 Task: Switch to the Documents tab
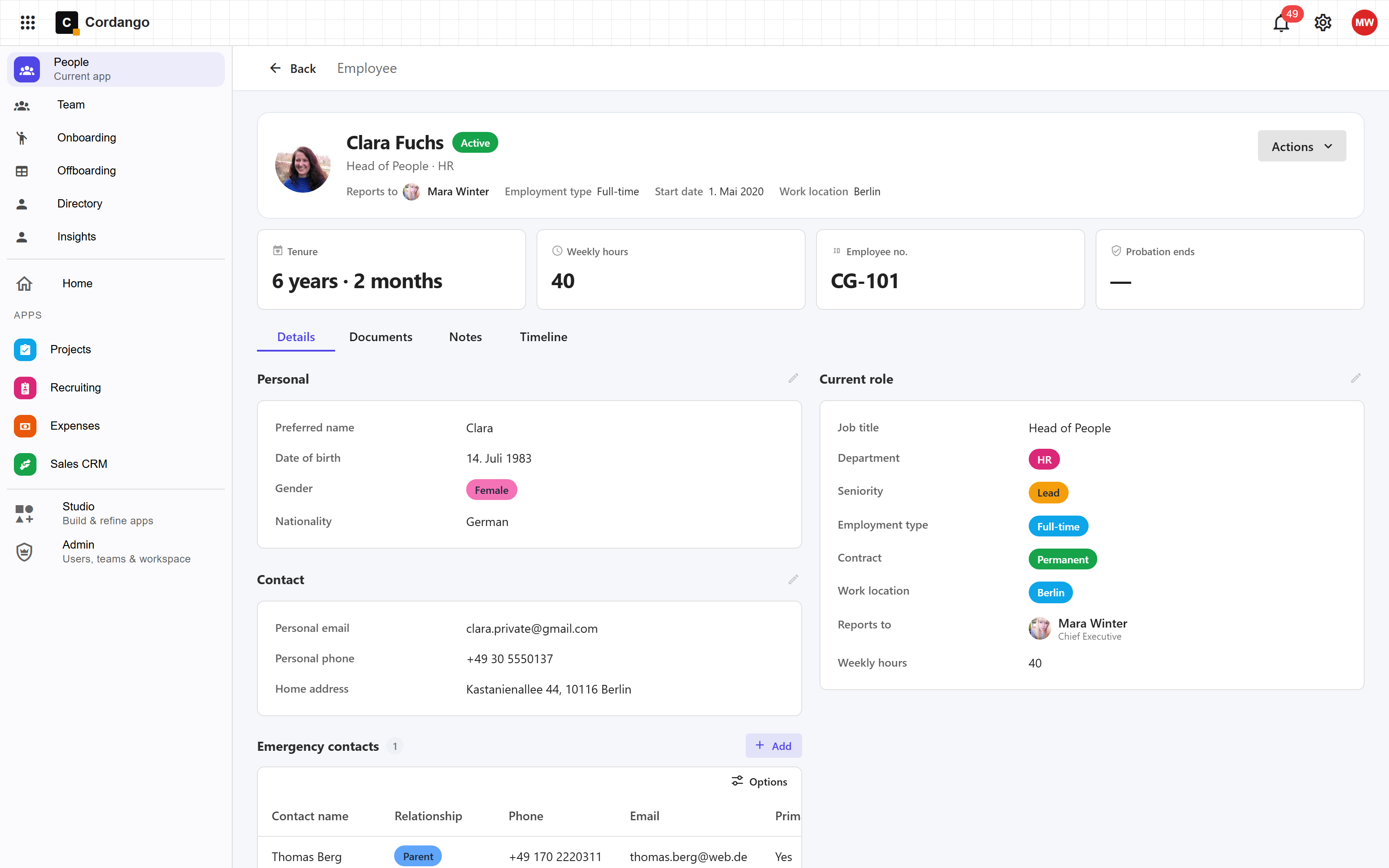381,337
